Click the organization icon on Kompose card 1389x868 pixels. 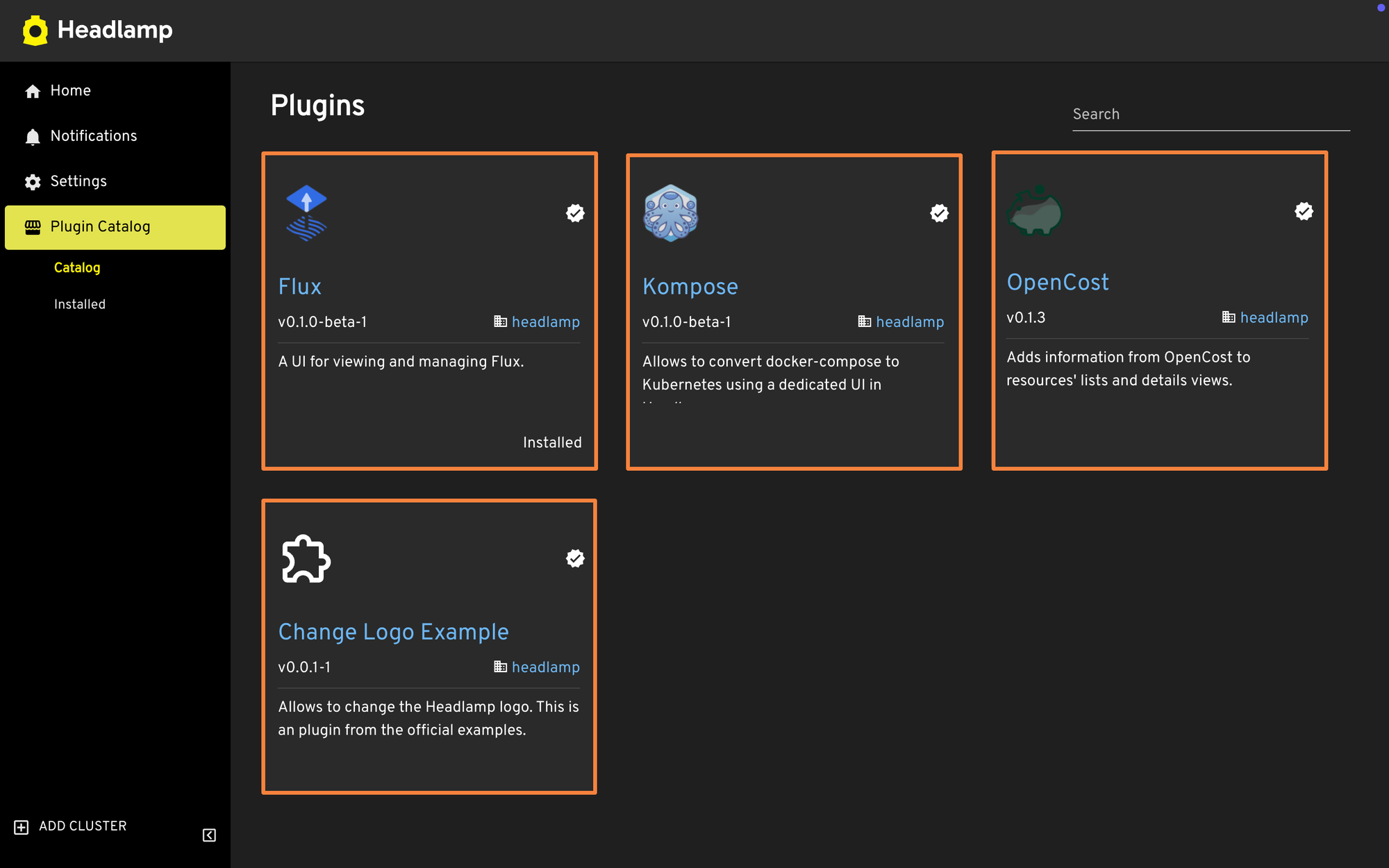(x=865, y=322)
